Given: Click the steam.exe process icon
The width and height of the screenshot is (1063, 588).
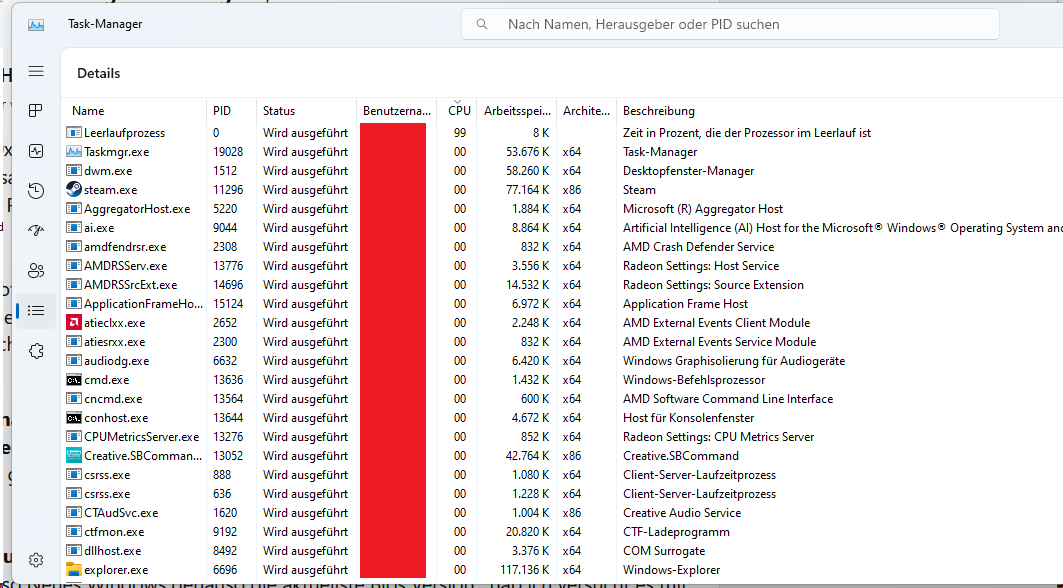Looking at the screenshot, I should click(74, 190).
